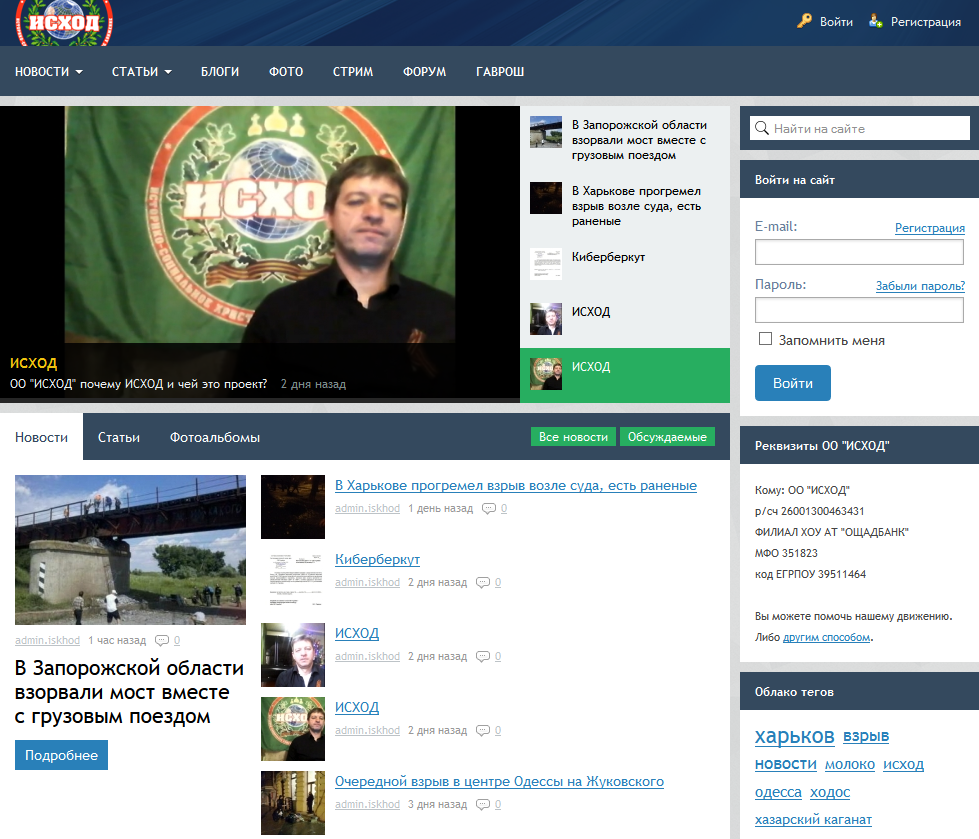The image size is (979, 839).
Task: Toggle the Запомнить меня checkbox
Action: click(x=765, y=339)
